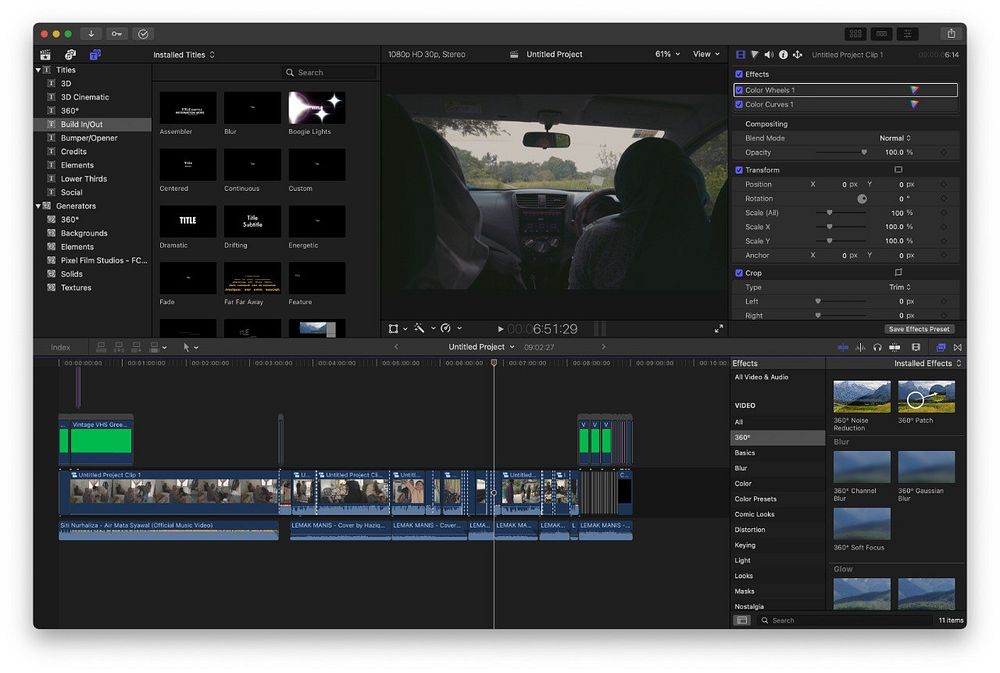Open the Color inspector triangle icon
1000x673 pixels.
click(755, 55)
